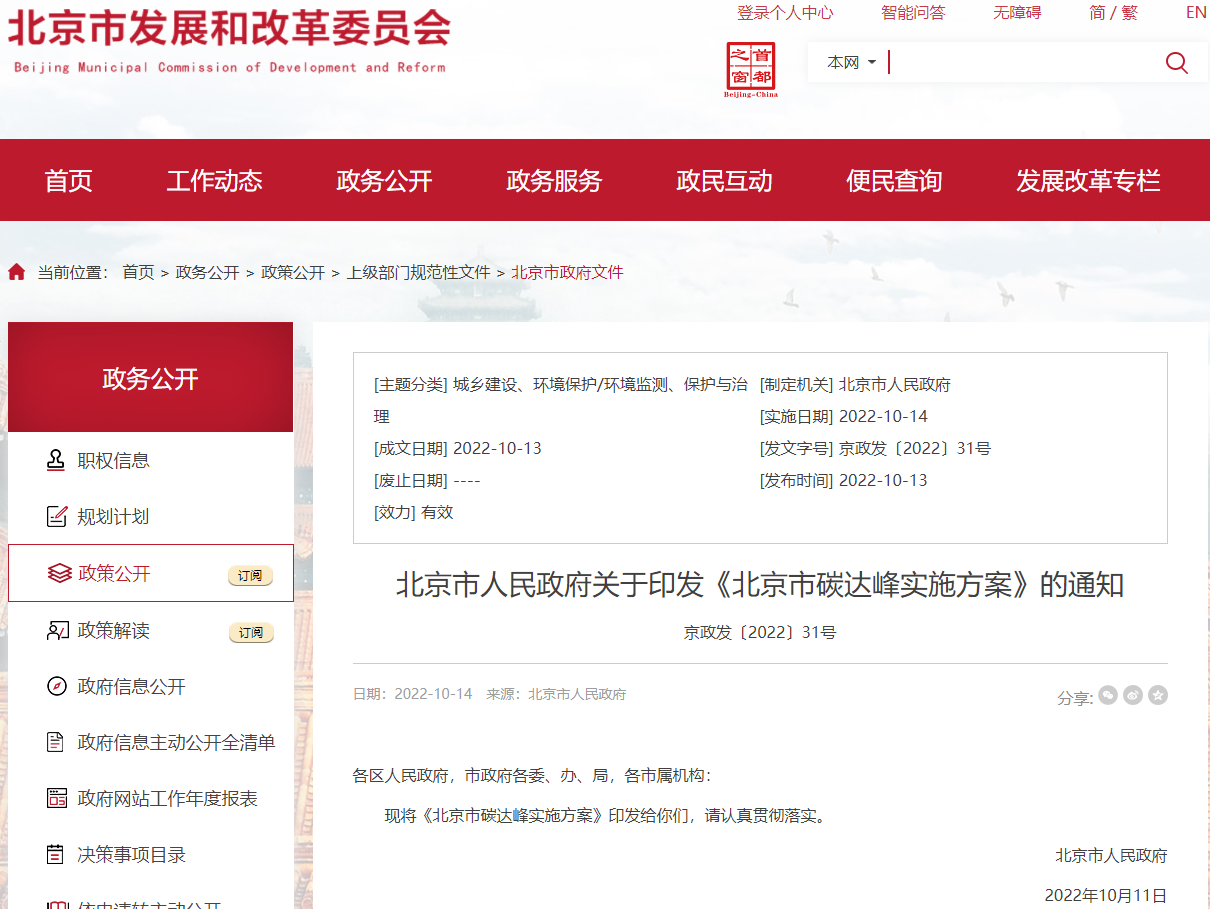Switch language to EN
This screenshot has height=909, width=1210.
(1196, 12)
